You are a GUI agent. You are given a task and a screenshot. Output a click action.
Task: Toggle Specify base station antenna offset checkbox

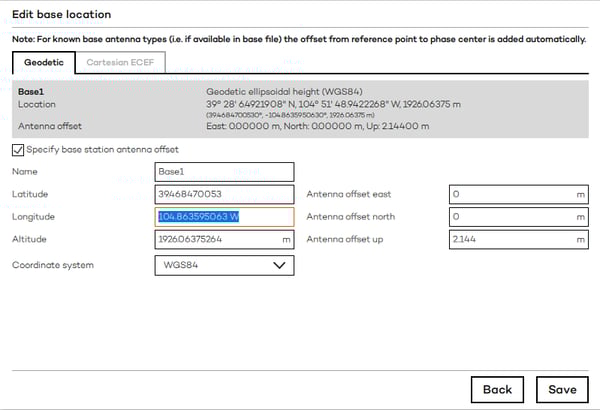tap(18, 150)
